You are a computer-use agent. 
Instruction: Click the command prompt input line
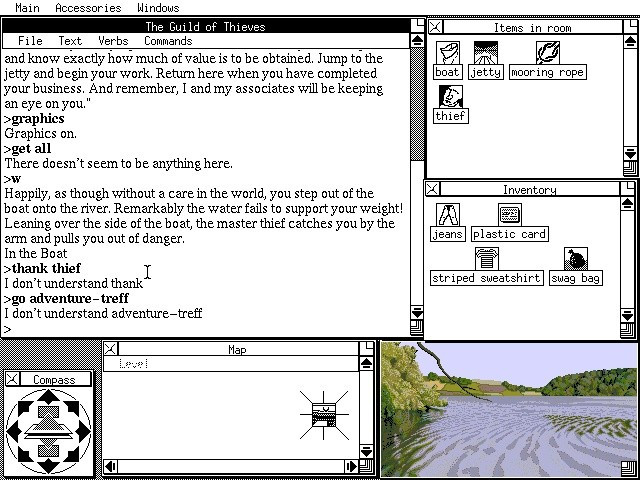pyautogui.click(x=206, y=329)
